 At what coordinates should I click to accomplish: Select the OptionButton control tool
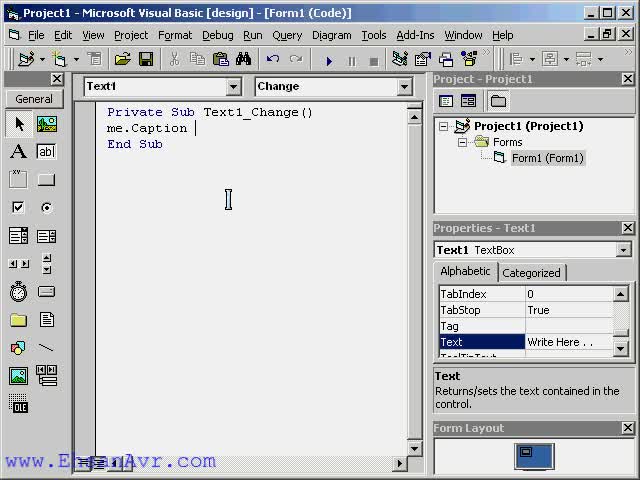pyautogui.click(x=47, y=207)
